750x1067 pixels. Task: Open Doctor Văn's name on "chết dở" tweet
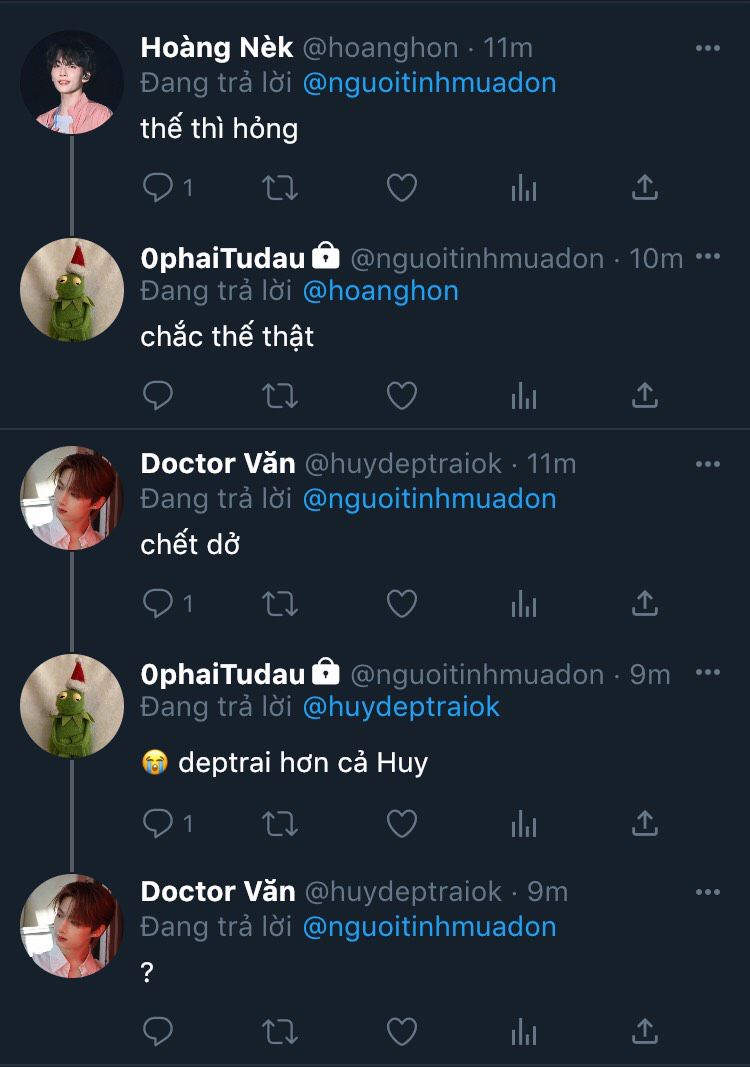pos(218,463)
